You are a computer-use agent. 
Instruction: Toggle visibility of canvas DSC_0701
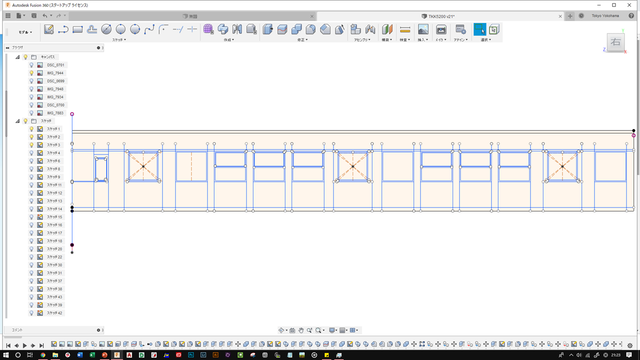(31, 65)
